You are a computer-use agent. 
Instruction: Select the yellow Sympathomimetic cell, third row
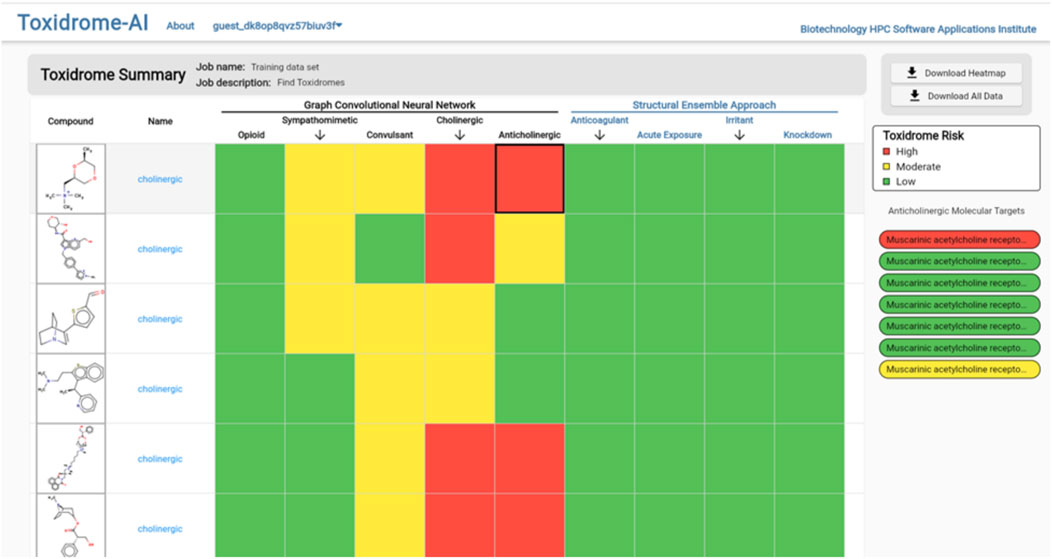[320, 319]
